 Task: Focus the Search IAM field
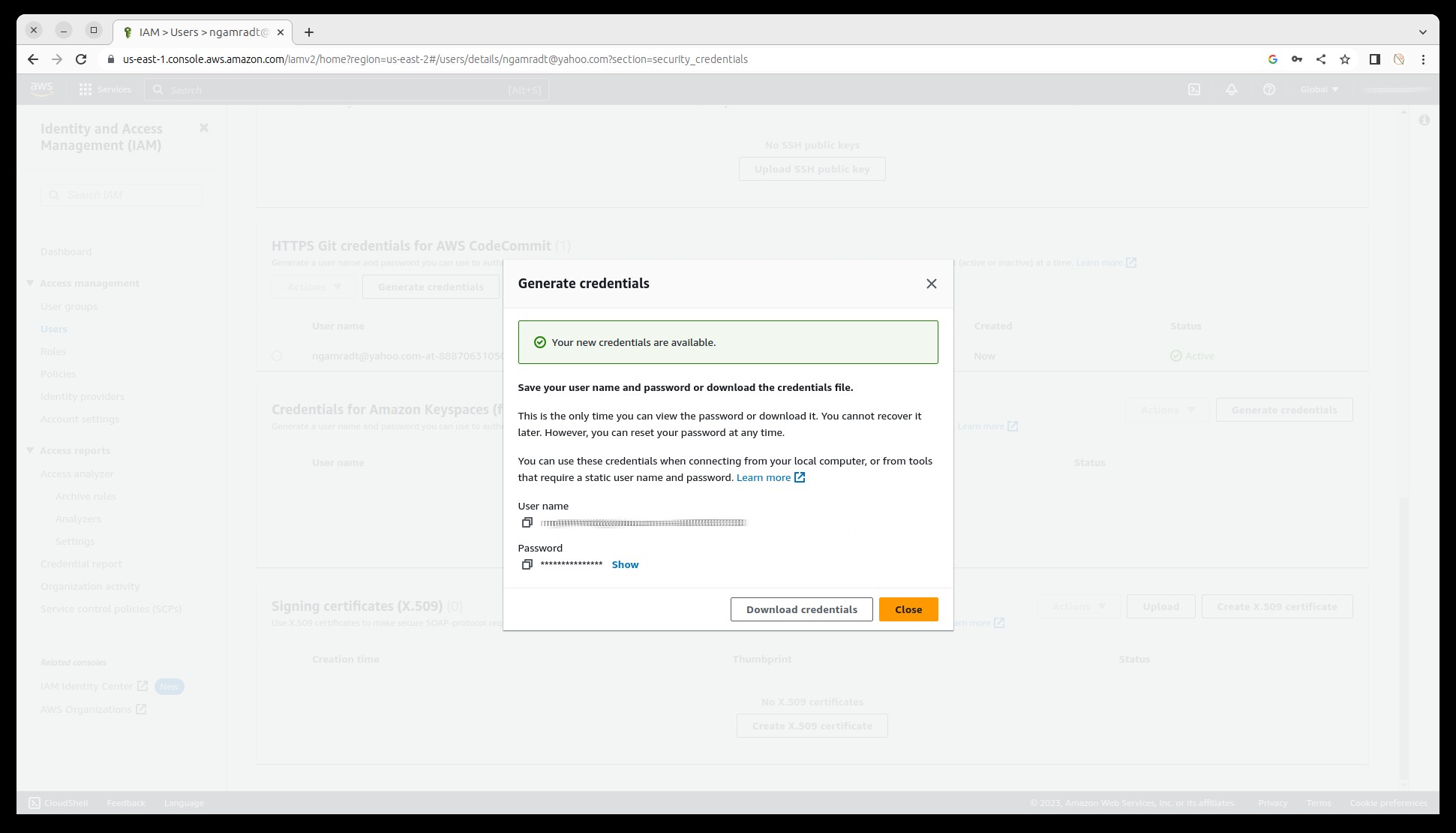click(122, 195)
